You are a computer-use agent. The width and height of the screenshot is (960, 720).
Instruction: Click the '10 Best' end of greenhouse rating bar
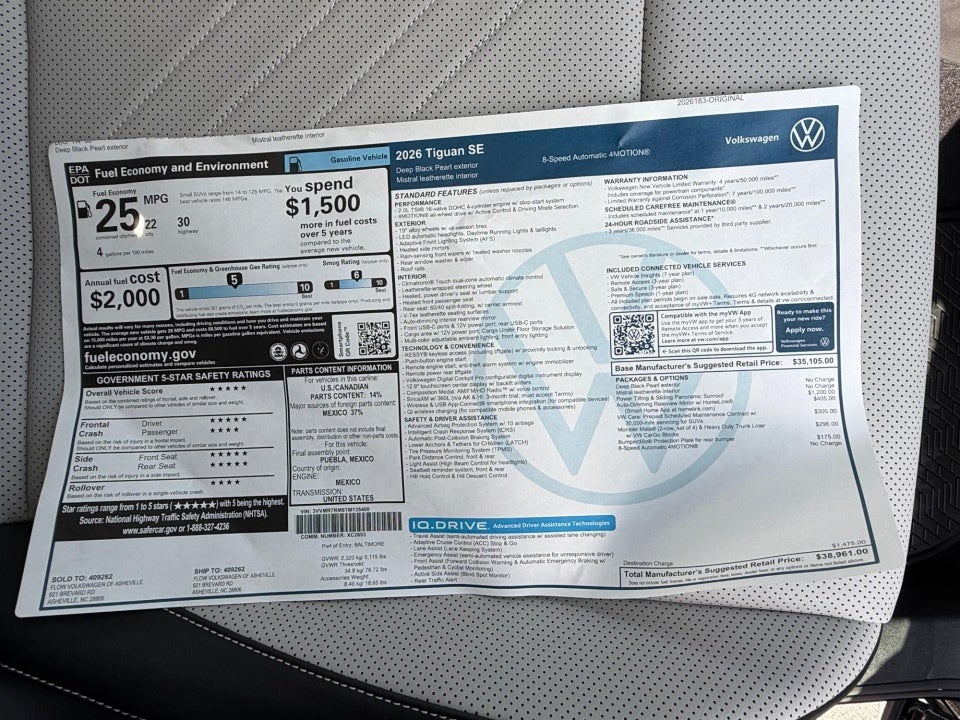(305, 287)
